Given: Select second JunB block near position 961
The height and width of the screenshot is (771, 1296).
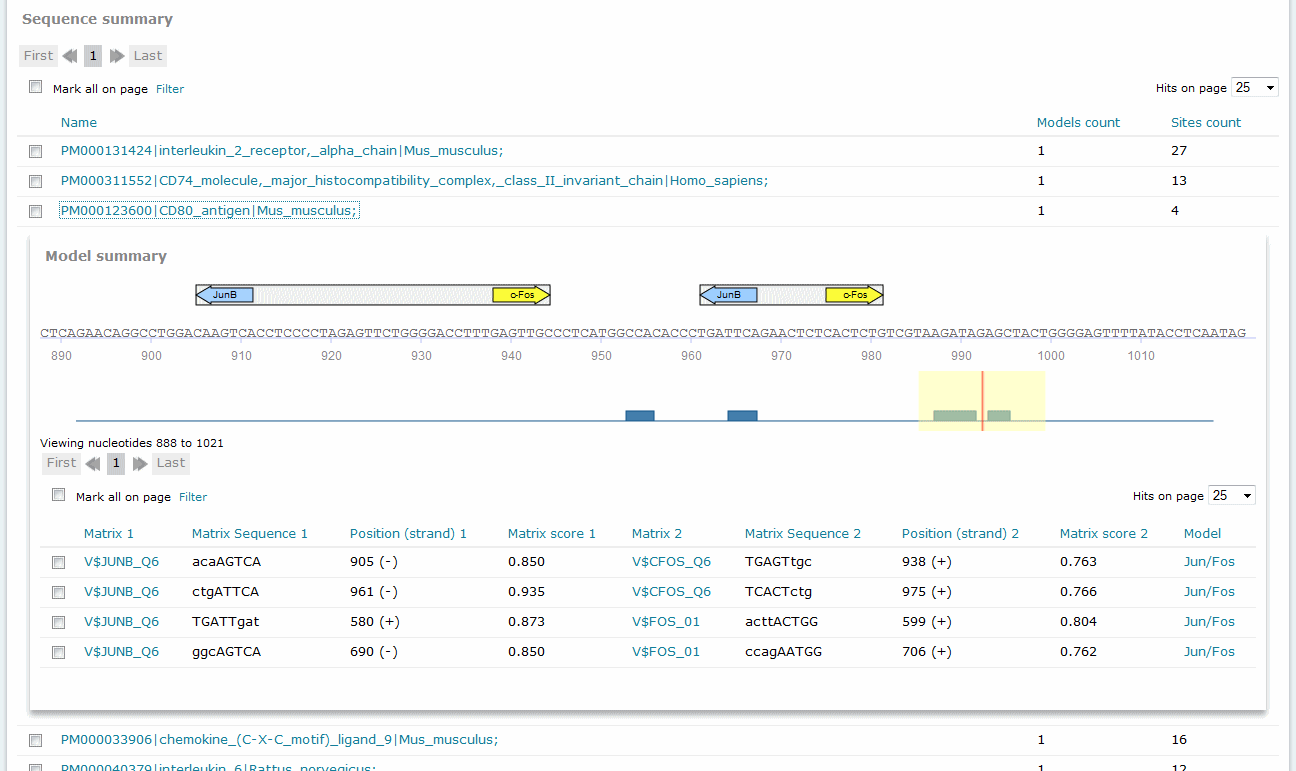Looking at the screenshot, I should tap(728, 295).
